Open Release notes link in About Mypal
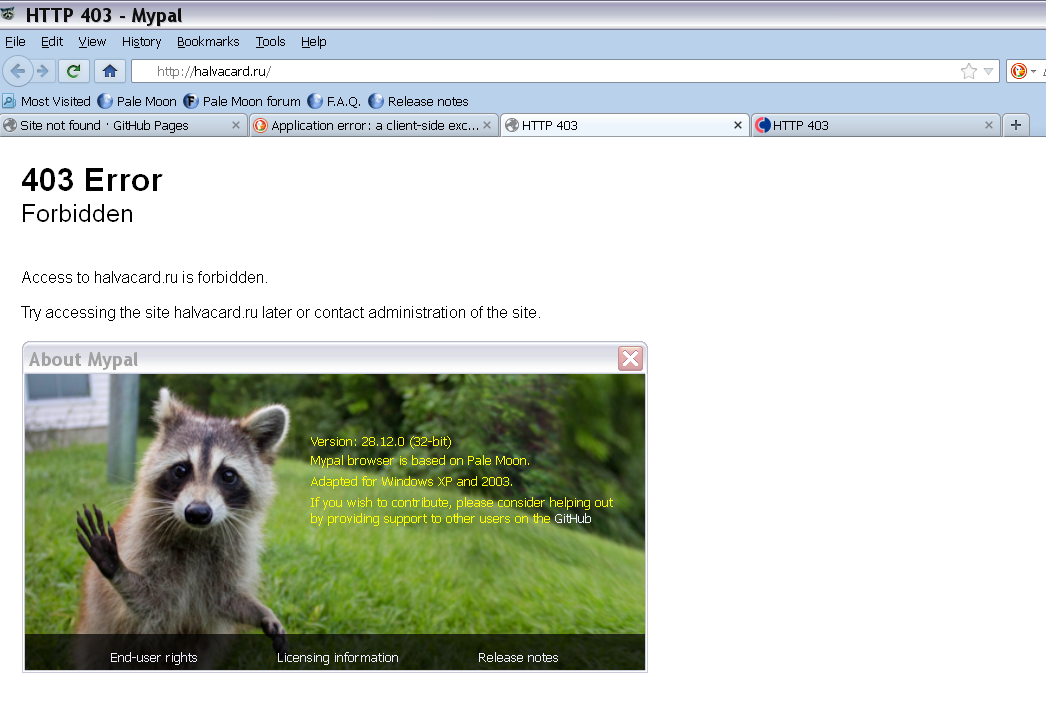This screenshot has width=1046, height=714. click(518, 657)
